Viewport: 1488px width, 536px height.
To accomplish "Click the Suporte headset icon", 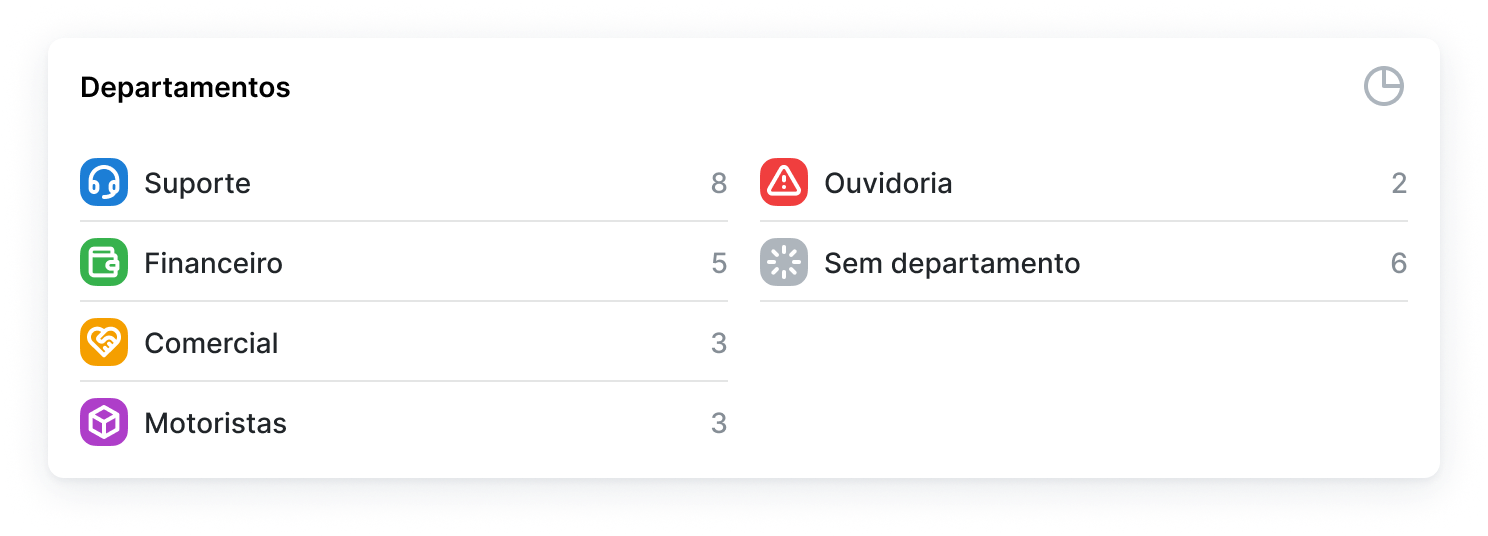I will coord(104,183).
